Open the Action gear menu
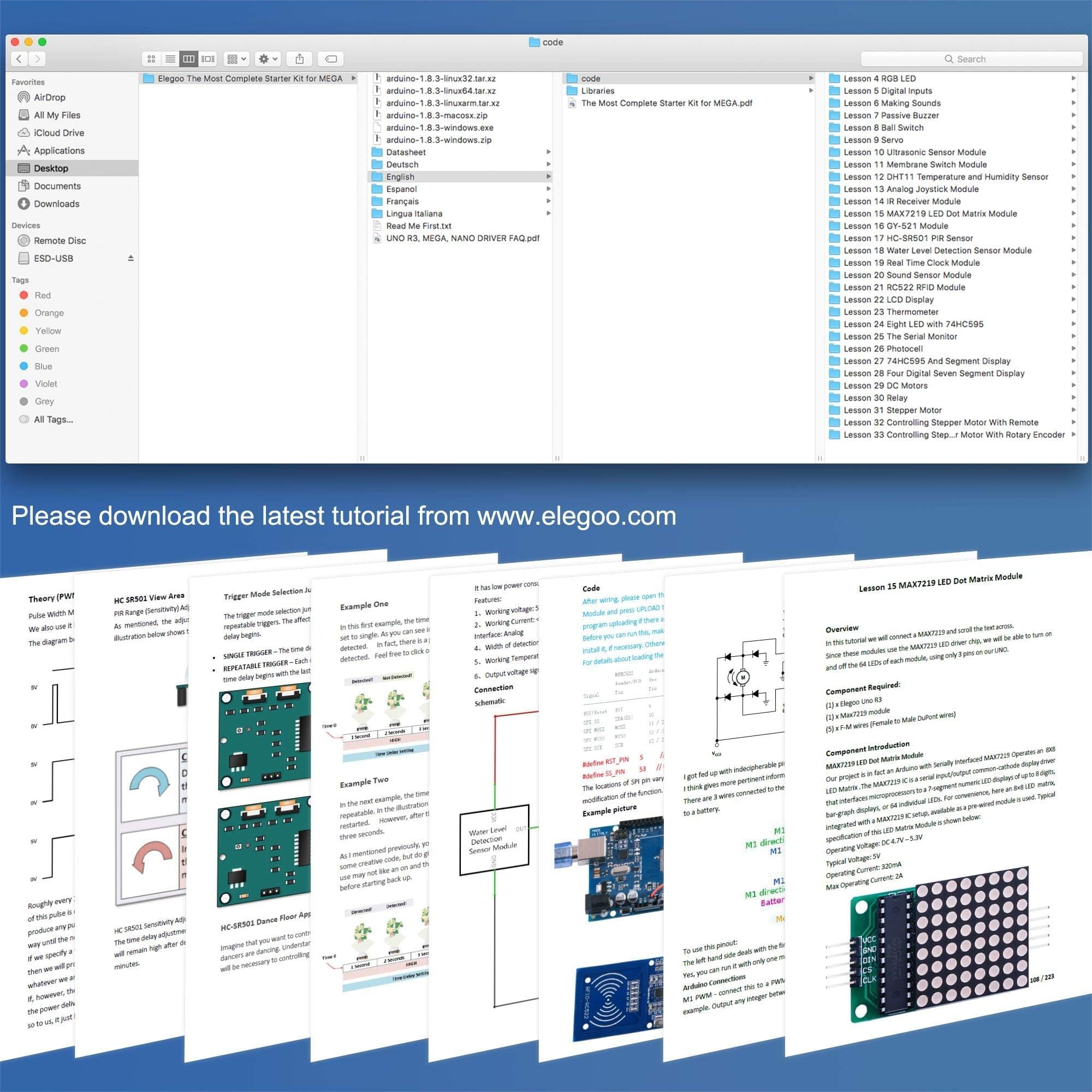 (x=268, y=59)
